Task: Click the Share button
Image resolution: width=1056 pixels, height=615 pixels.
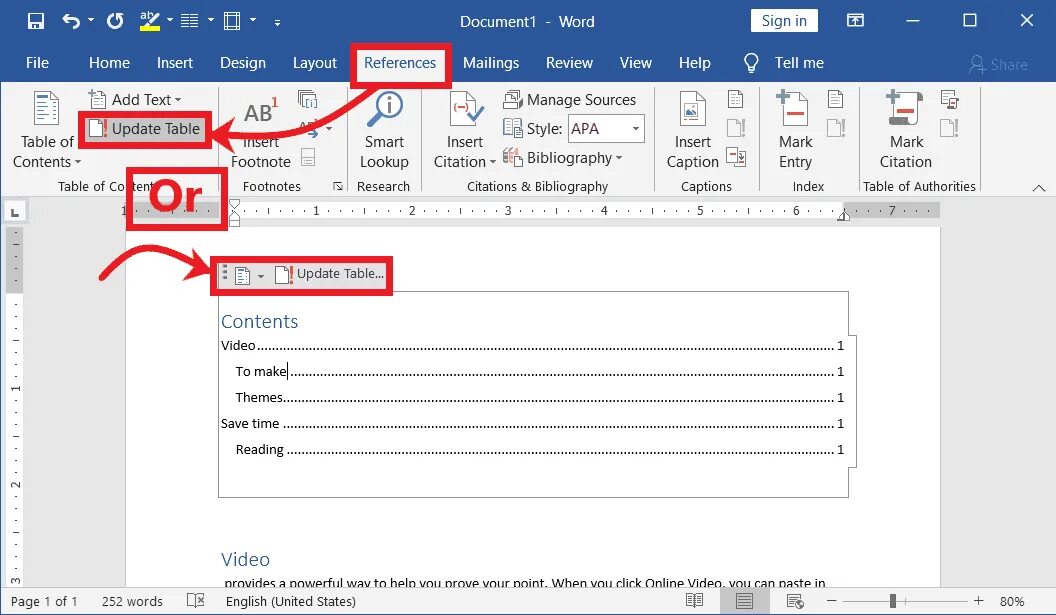Action: pos(999,65)
